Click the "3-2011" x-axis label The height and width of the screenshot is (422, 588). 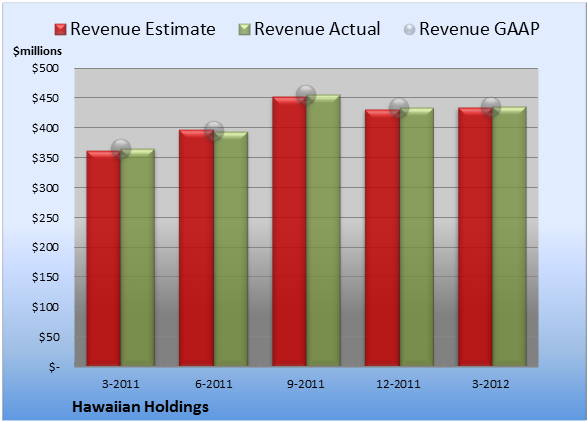pyautogui.click(x=121, y=384)
